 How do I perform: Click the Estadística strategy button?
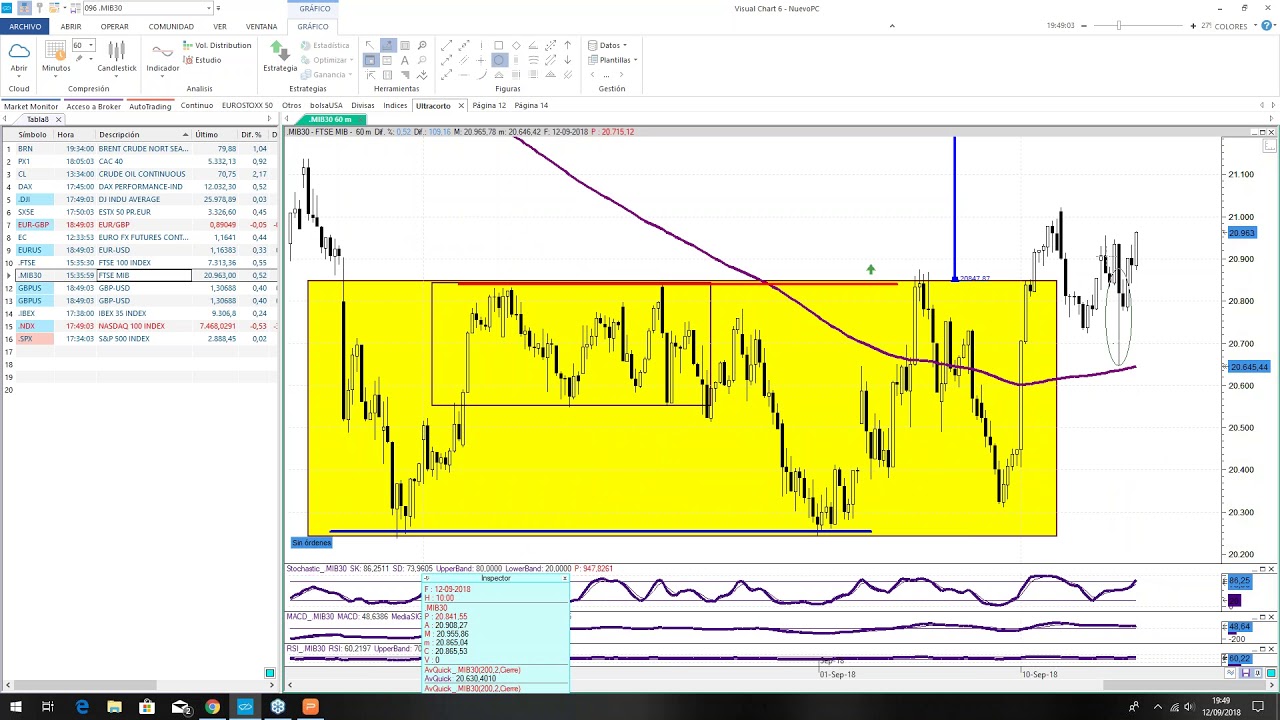pos(326,45)
